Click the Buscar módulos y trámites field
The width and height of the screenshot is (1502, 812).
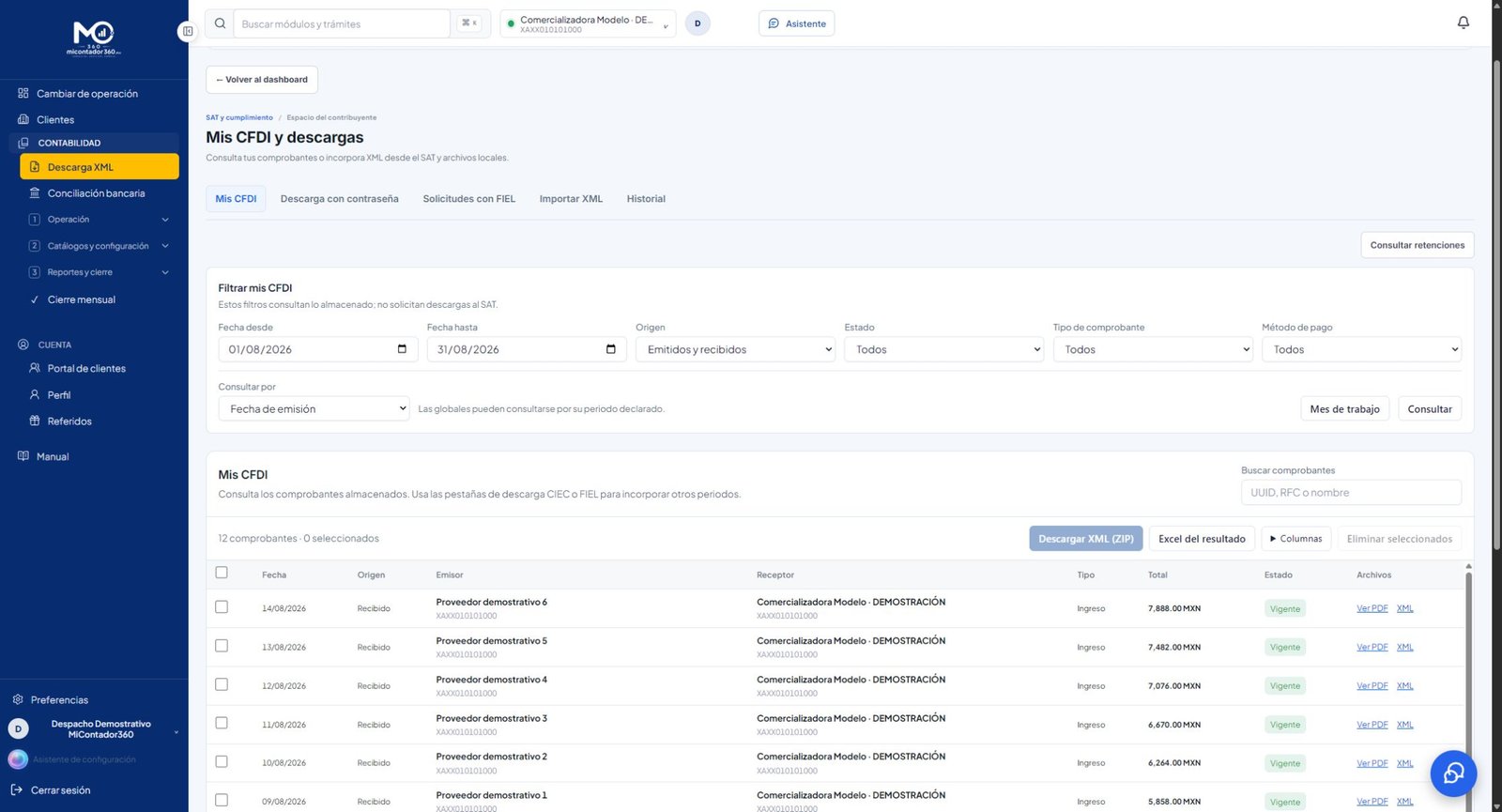[x=343, y=23]
